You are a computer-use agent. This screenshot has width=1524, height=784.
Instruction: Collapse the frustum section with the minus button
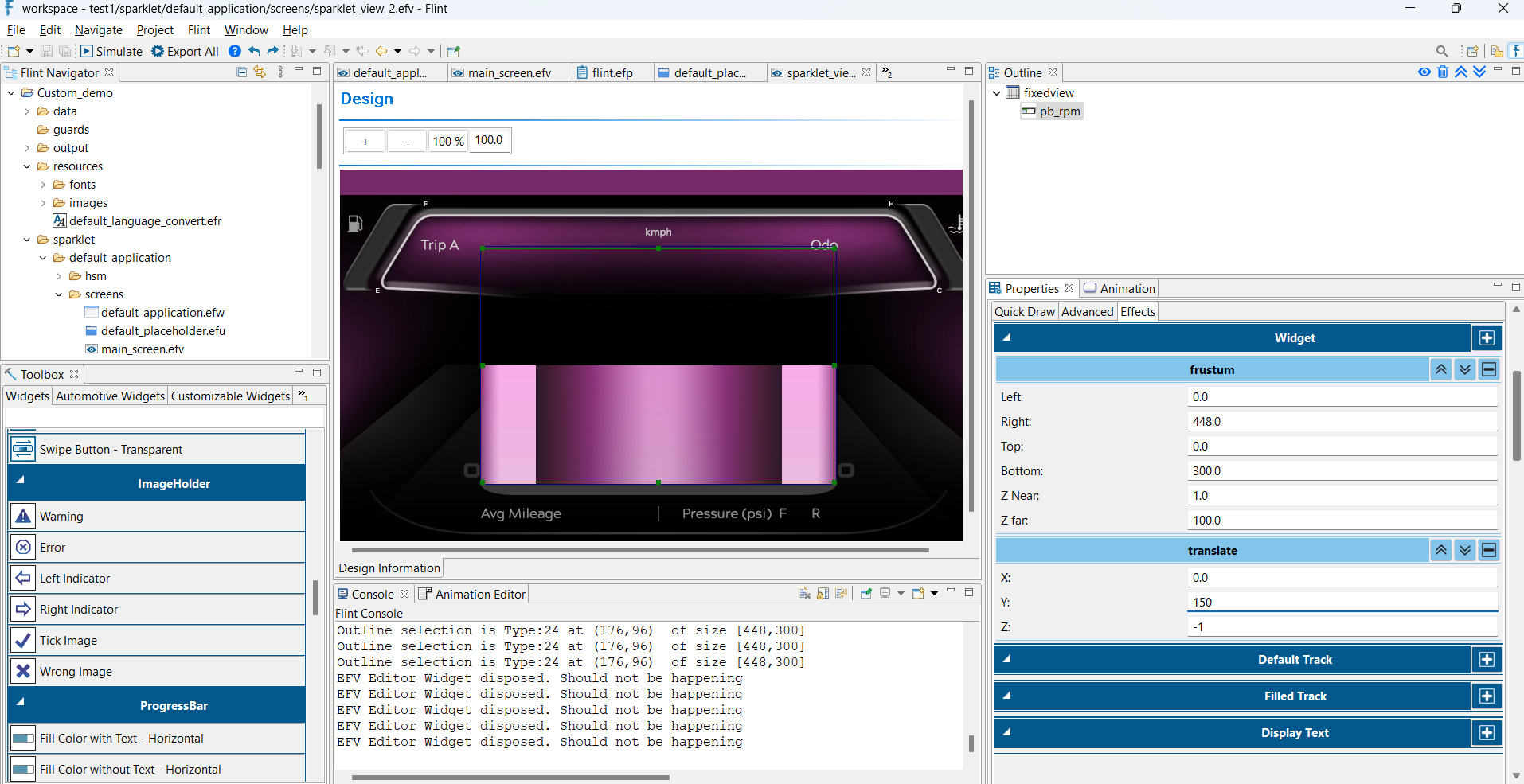[x=1489, y=370]
